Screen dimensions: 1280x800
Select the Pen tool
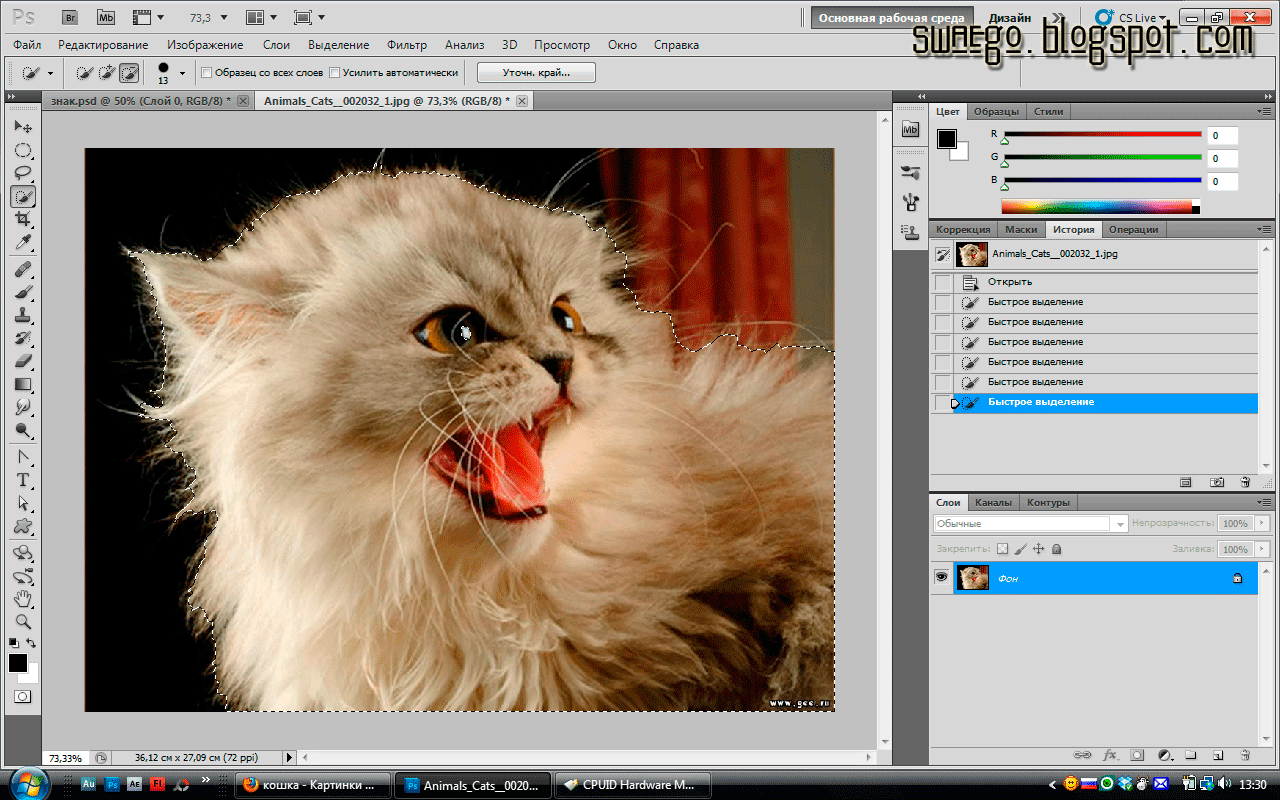coord(23,457)
